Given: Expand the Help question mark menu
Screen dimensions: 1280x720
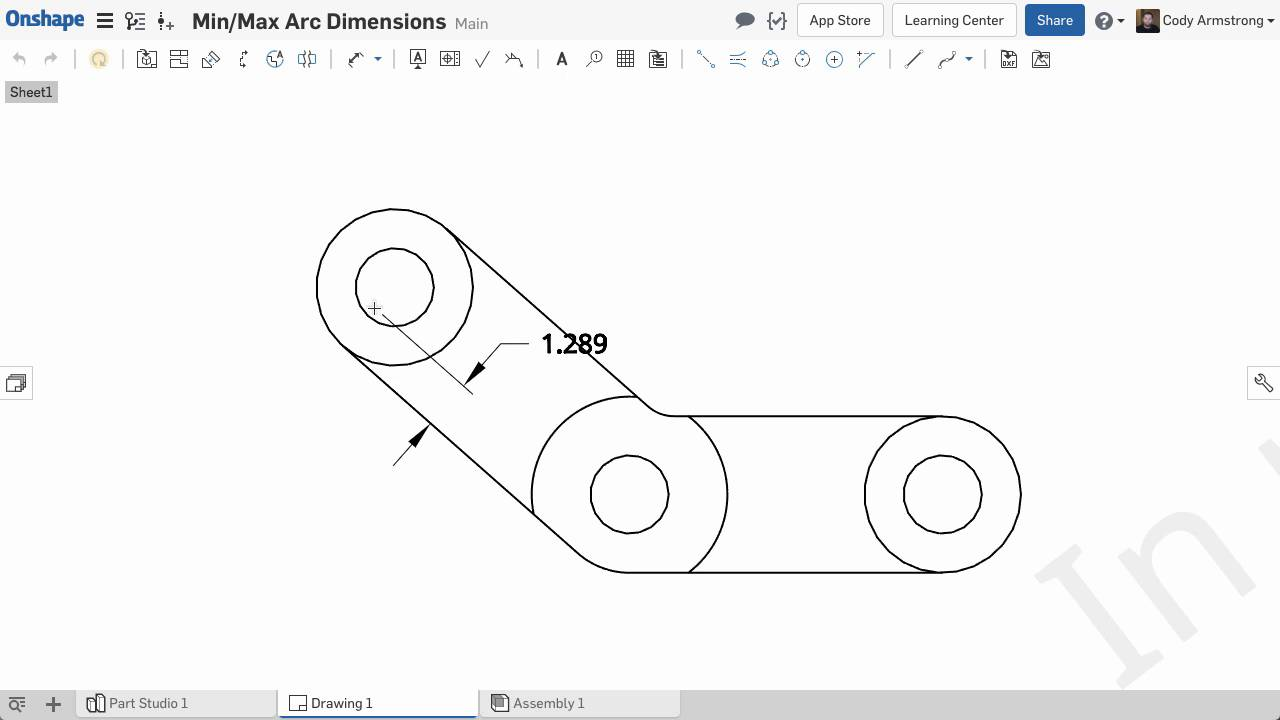Looking at the screenshot, I should click(1109, 20).
